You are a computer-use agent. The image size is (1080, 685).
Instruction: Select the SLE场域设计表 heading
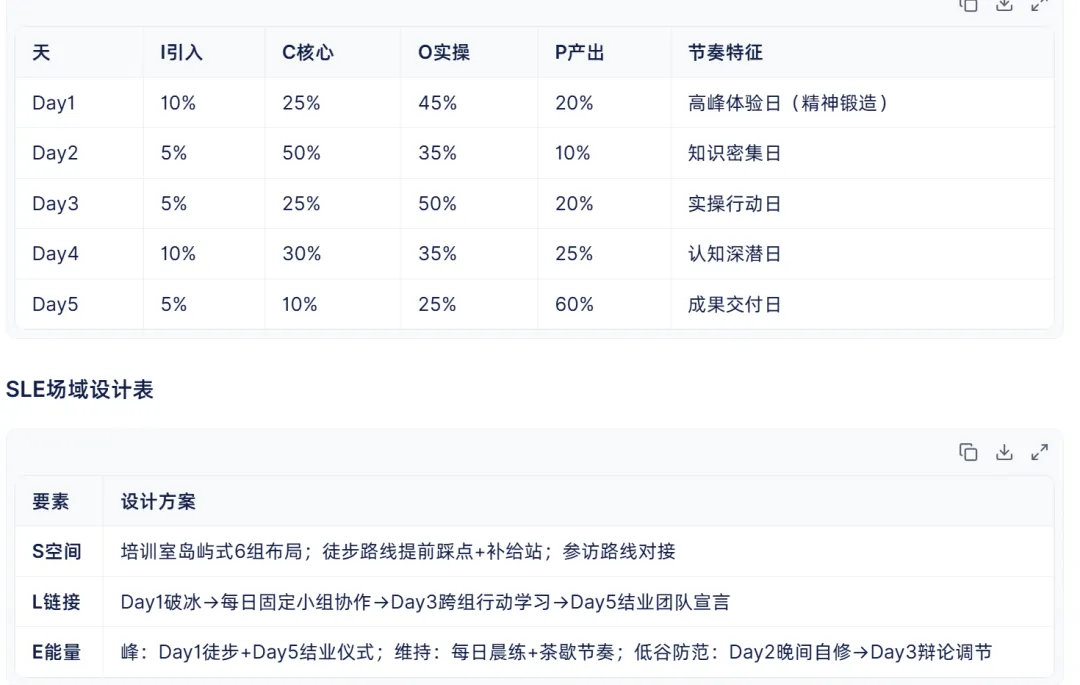click(79, 390)
